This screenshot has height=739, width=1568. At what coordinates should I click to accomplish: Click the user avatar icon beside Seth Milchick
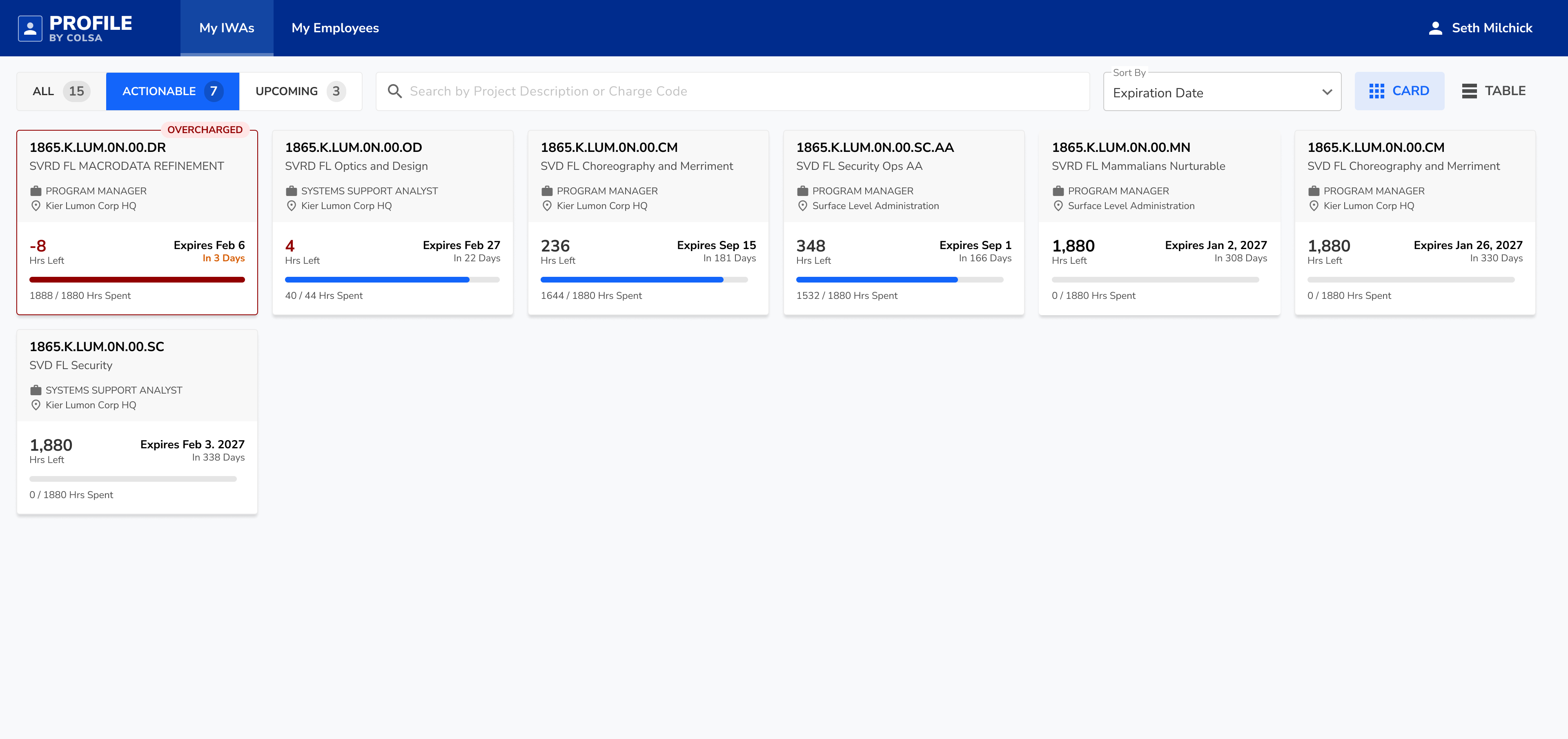[1435, 28]
